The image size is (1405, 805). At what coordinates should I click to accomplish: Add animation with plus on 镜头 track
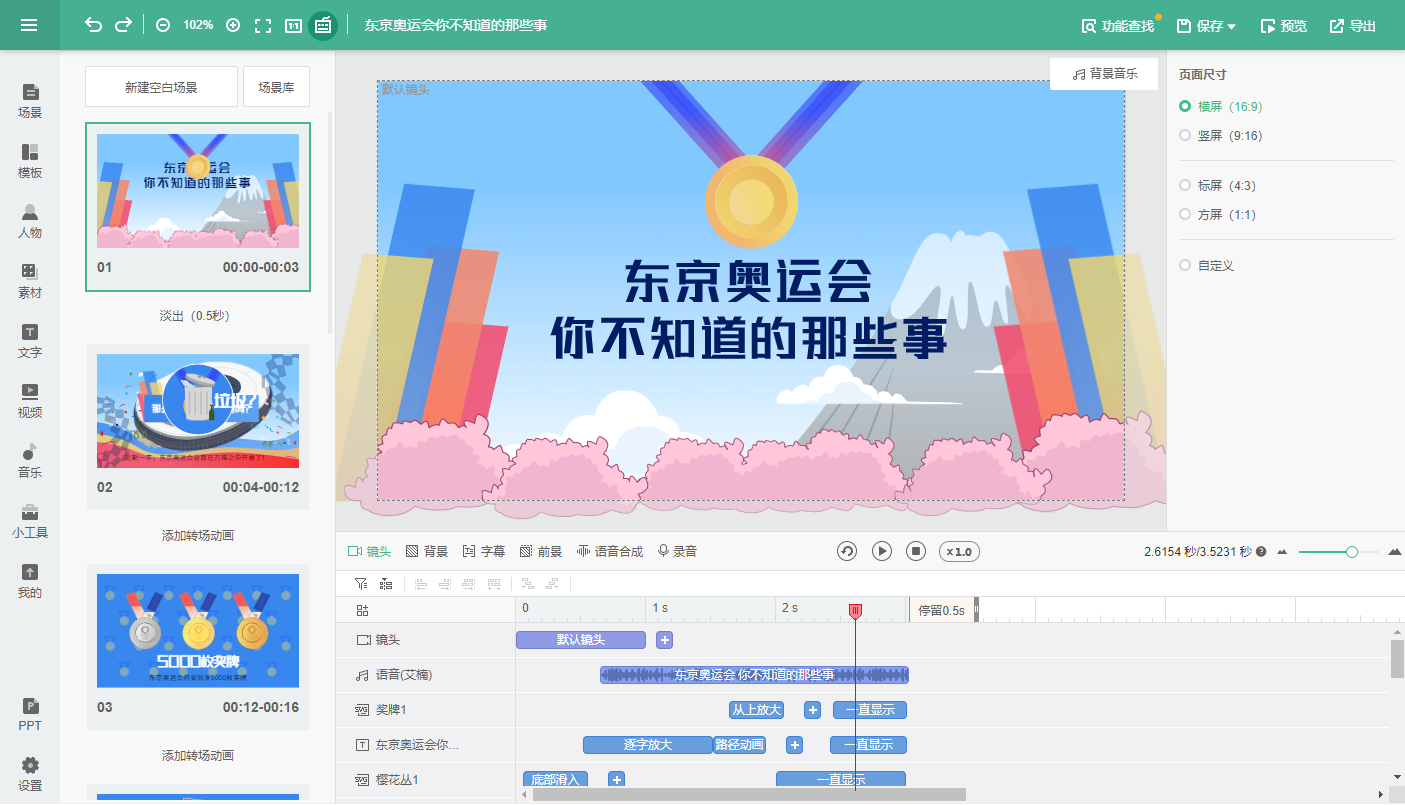pos(665,640)
